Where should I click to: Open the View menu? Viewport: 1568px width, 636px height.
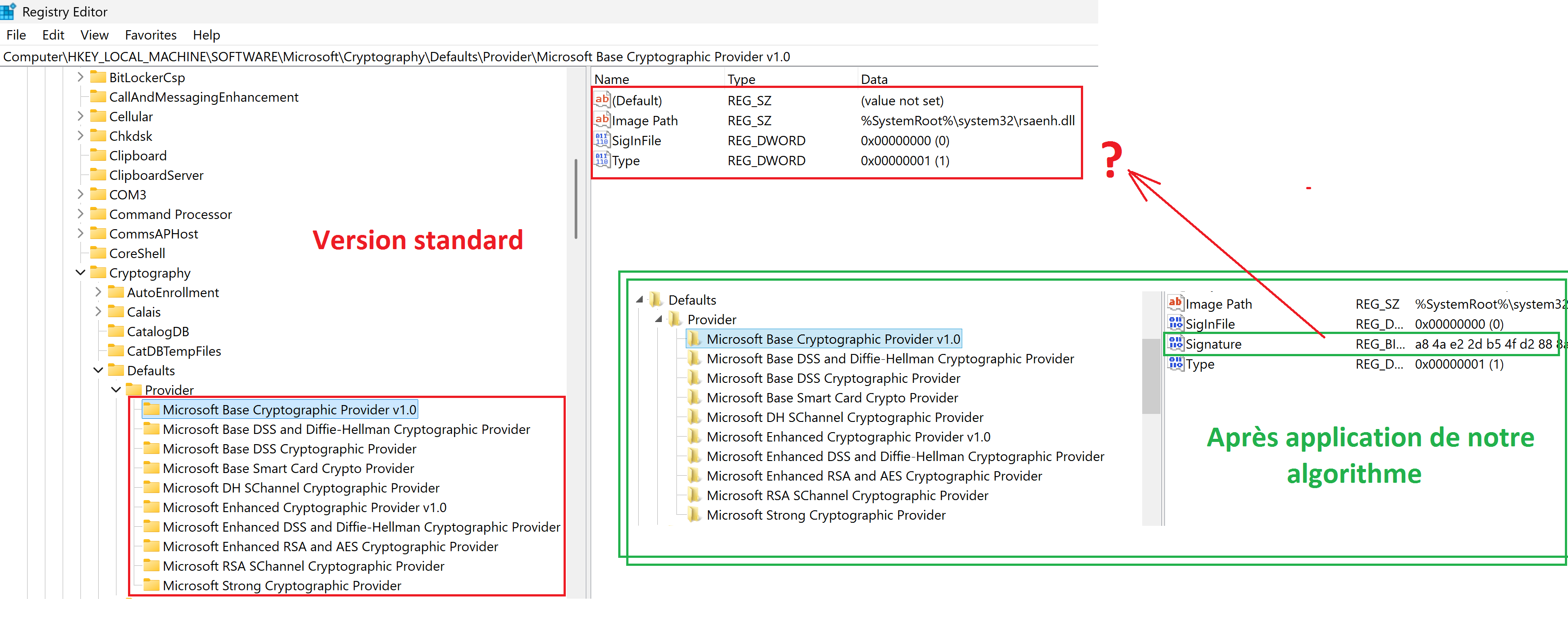[x=94, y=35]
